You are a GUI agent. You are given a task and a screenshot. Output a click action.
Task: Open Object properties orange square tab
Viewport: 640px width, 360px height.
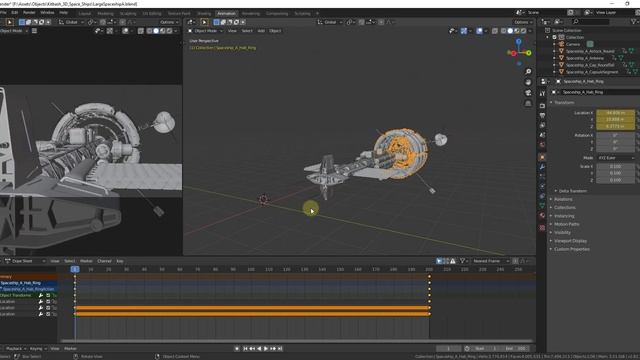pos(542,157)
